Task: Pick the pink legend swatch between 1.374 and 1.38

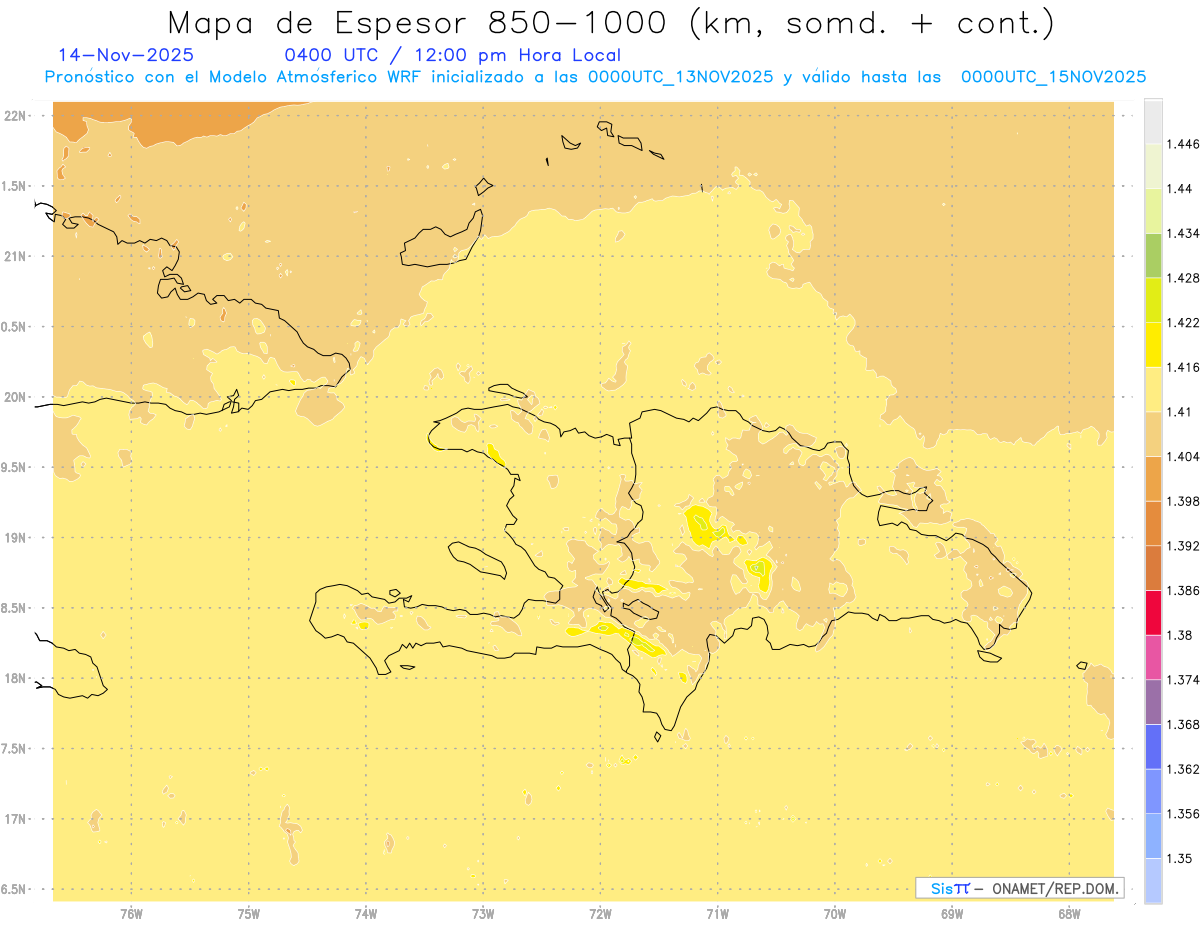Action: (x=1153, y=657)
